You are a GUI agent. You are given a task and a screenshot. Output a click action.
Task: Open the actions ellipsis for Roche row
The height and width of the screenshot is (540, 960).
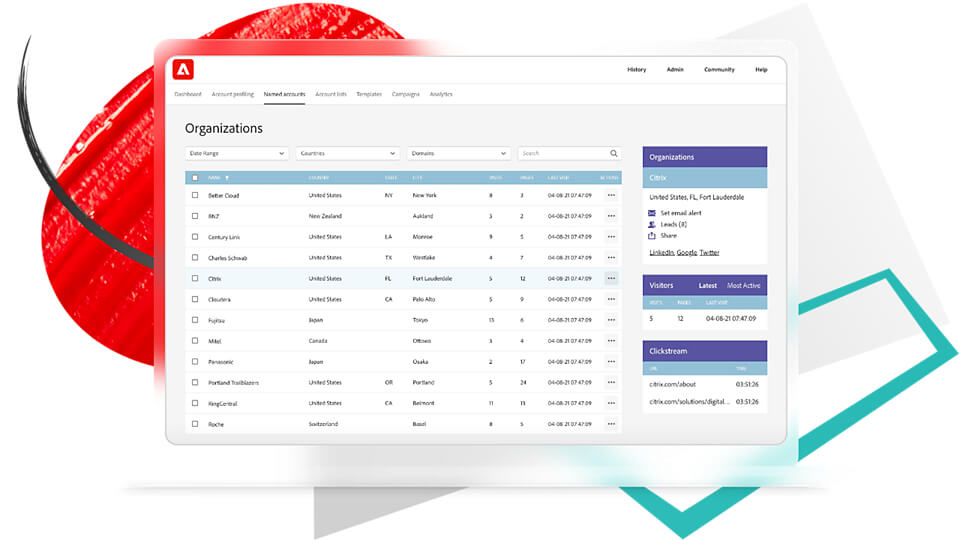tap(611, 424)
